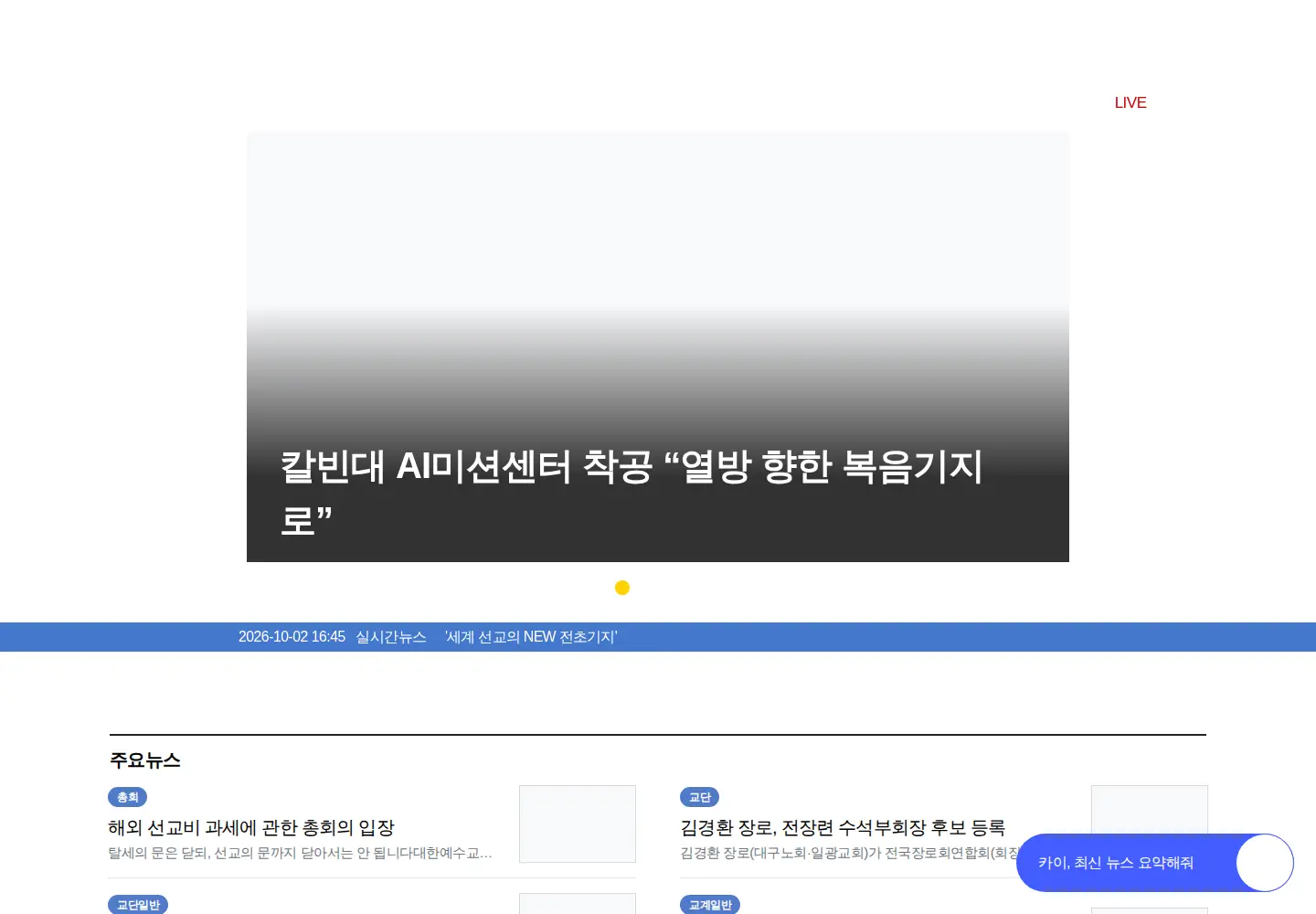Open the 칼빈대 AI미션센터 착공 headline slide
Viewport: 1316px width, 914px height.
coord(658,347)
